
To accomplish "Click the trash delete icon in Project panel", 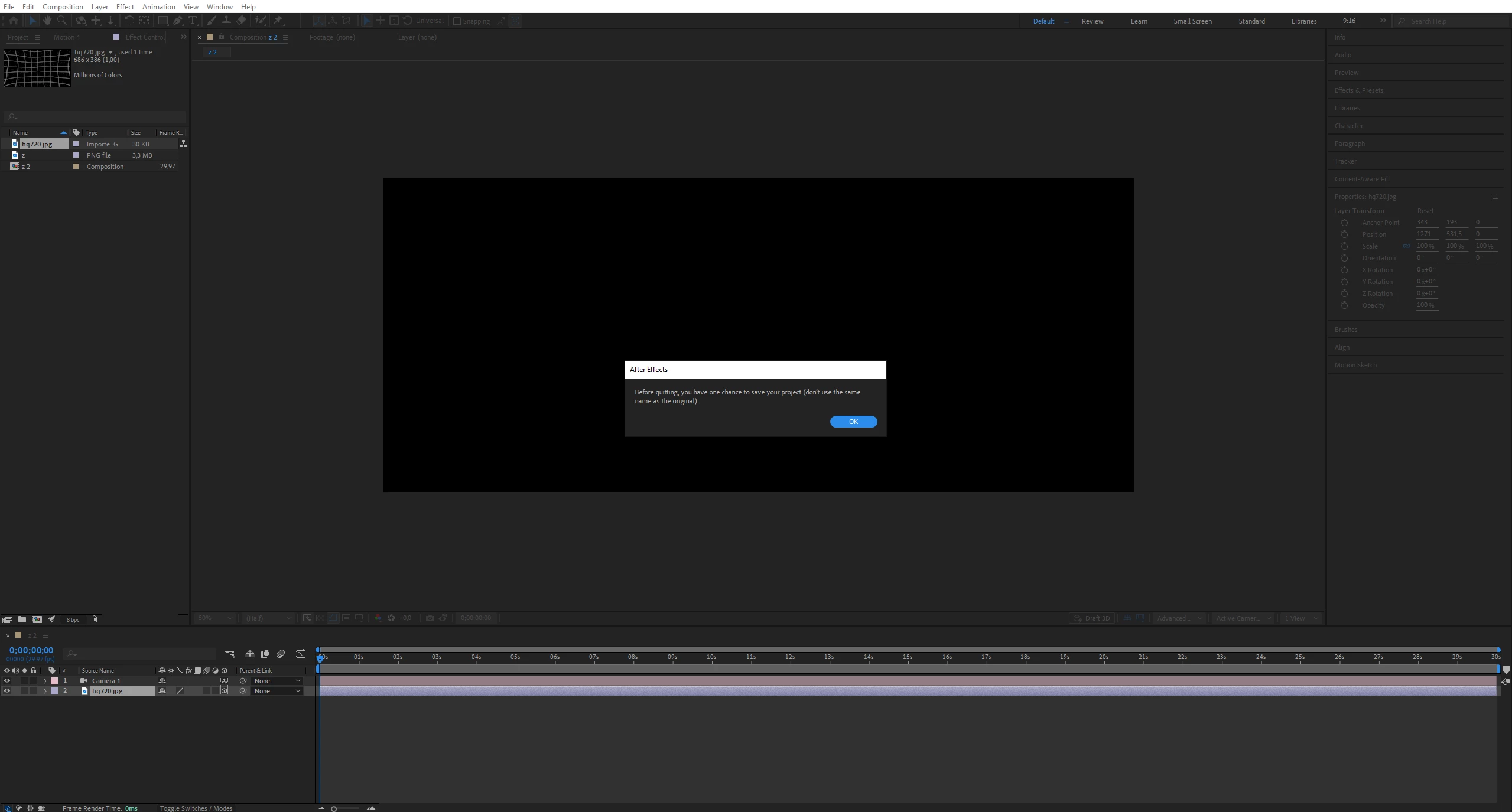I will (94, 619).
